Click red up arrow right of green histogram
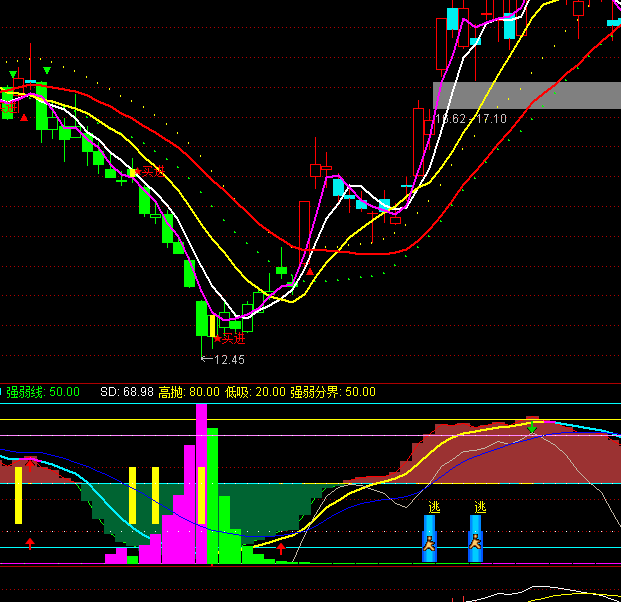This screenshot has height=602, width=621. point(281,548)
